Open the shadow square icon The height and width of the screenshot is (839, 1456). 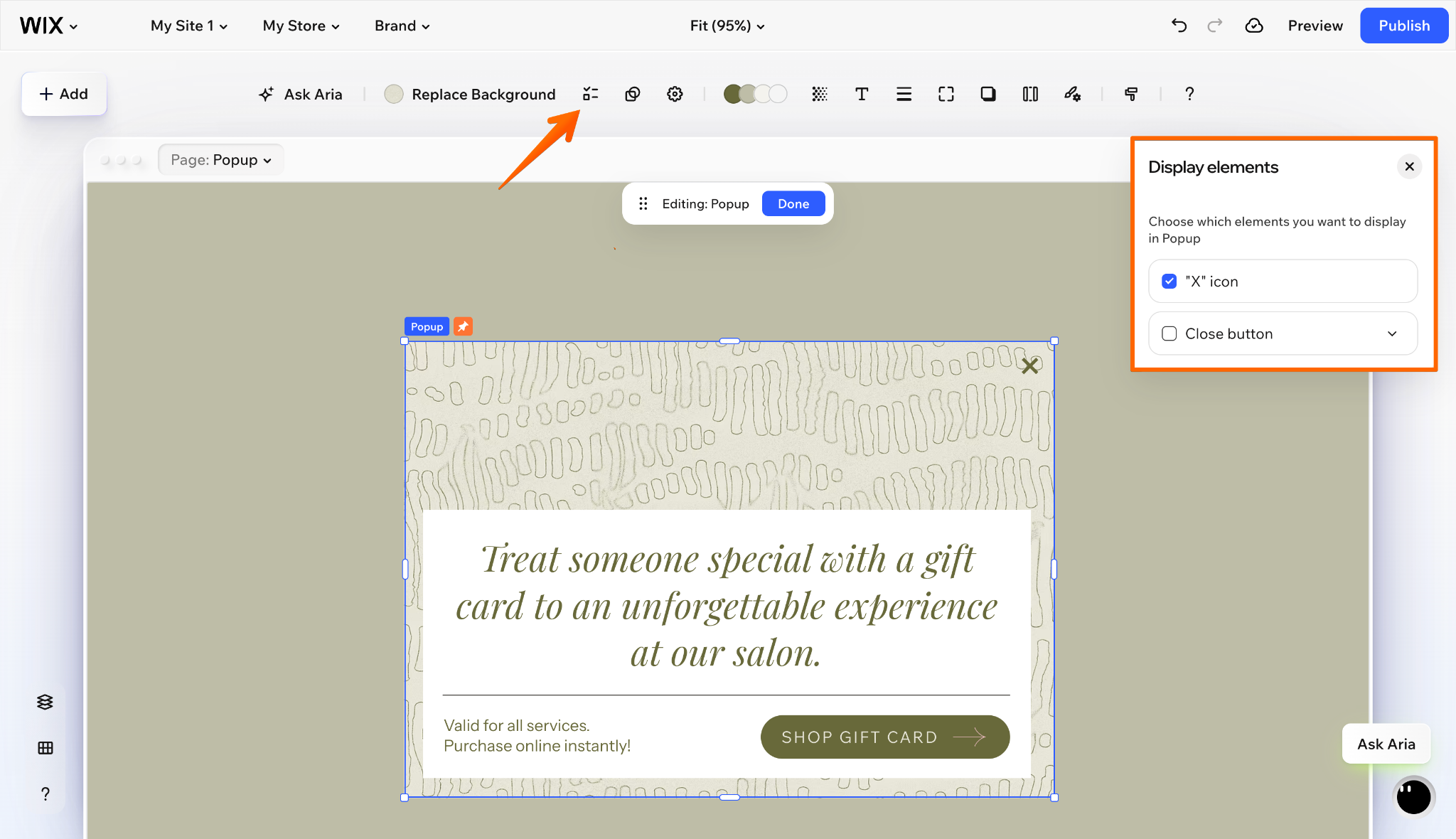click(988, 94)
